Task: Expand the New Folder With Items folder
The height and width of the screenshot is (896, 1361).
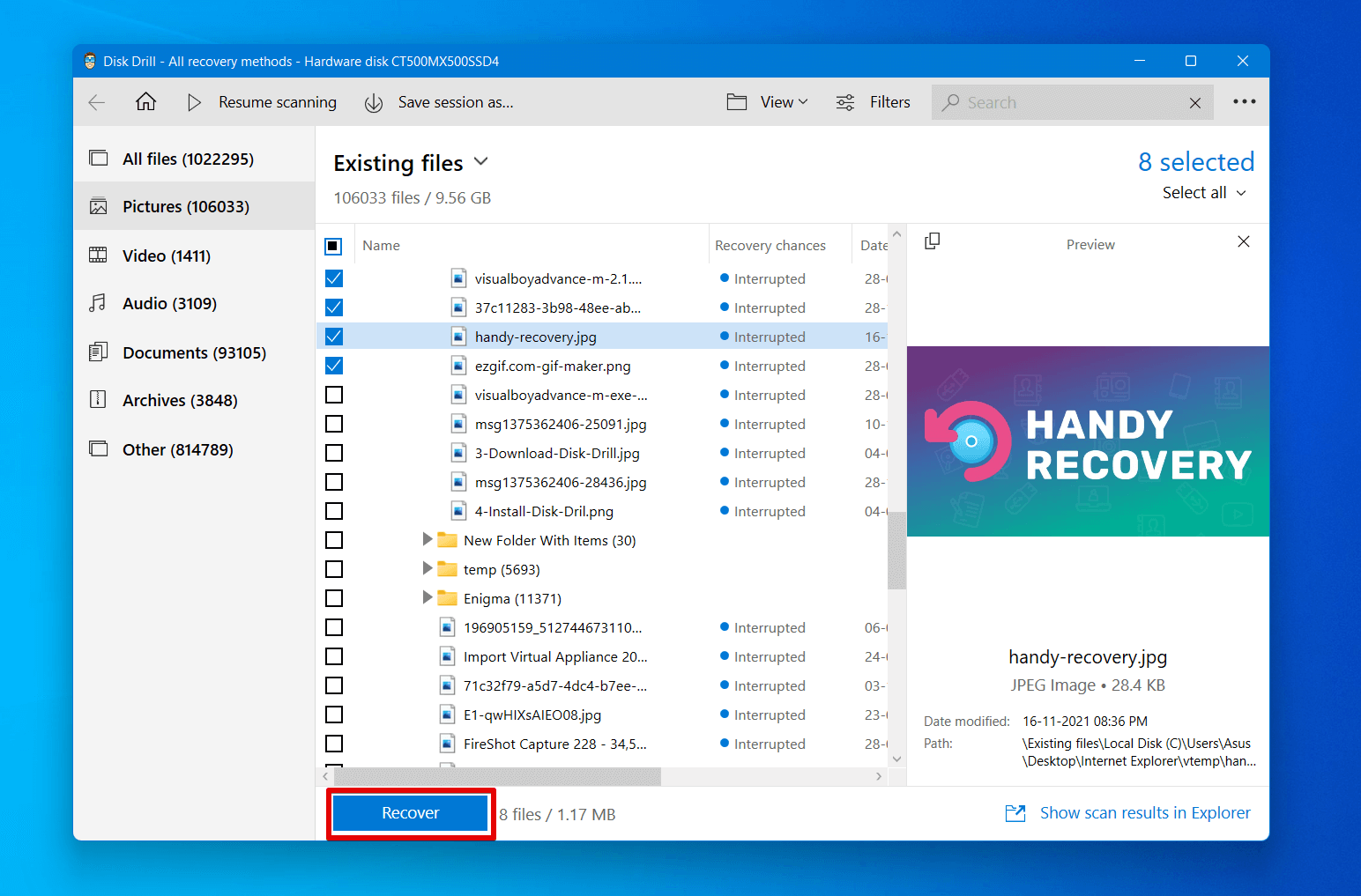Action: pos(427,539)
